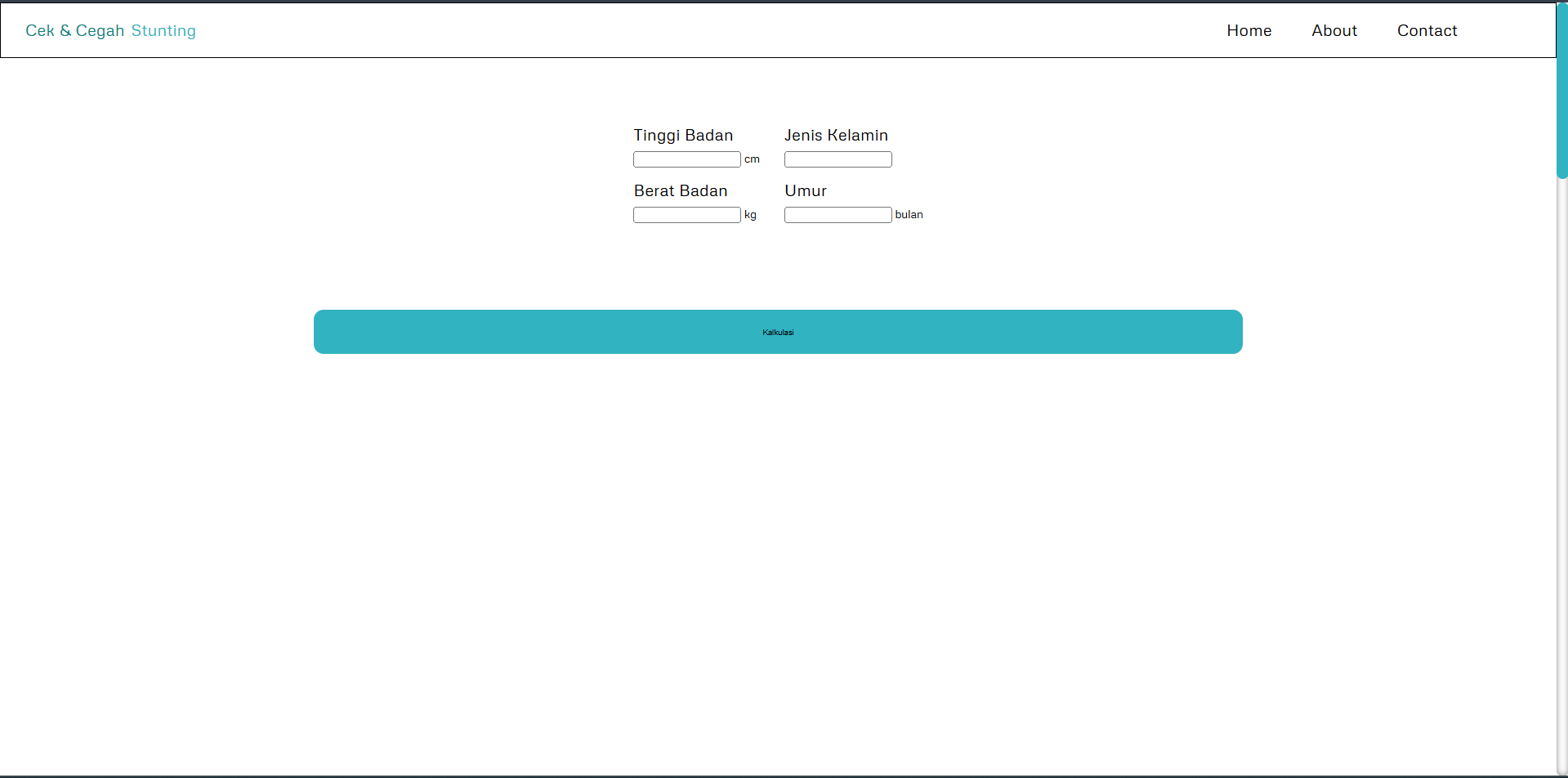Click the "kg" unit text

(750, 215)
